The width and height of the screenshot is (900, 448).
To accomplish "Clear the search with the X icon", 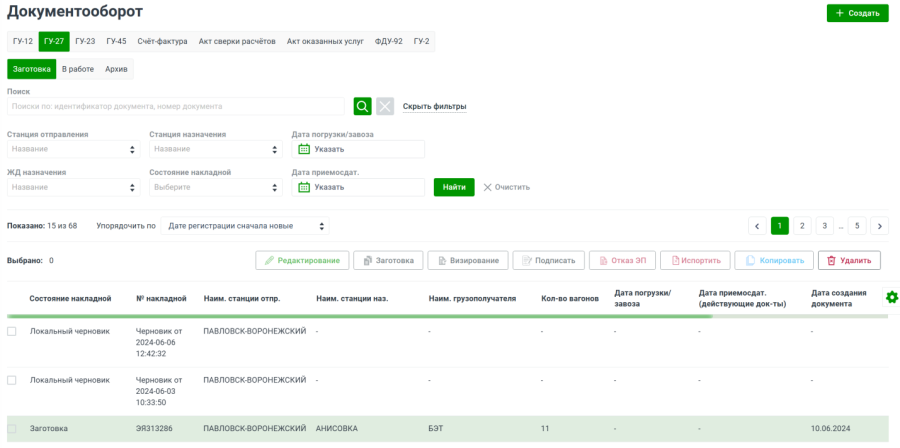I will click(385, 106).
